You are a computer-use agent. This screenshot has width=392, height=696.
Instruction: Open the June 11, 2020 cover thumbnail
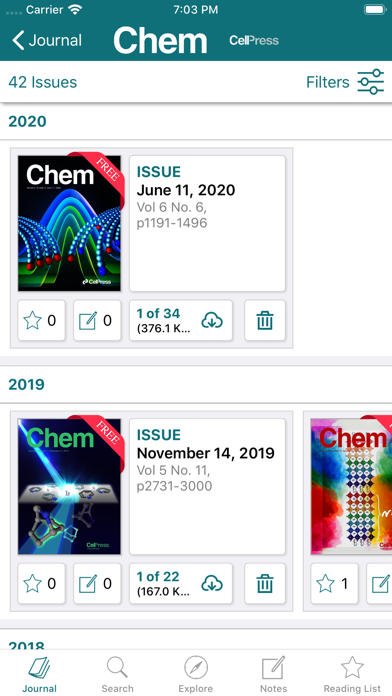pos(69,223)
